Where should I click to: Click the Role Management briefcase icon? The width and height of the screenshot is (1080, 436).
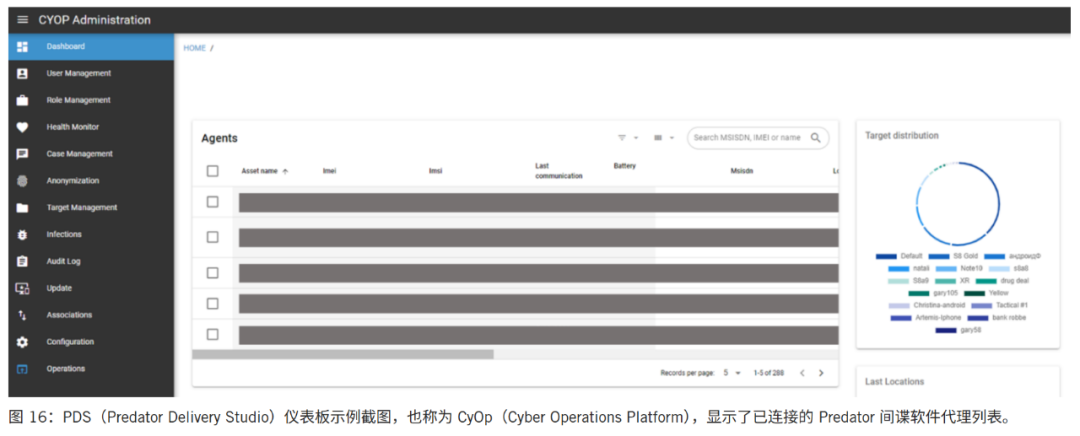click(x=22, y=101)
